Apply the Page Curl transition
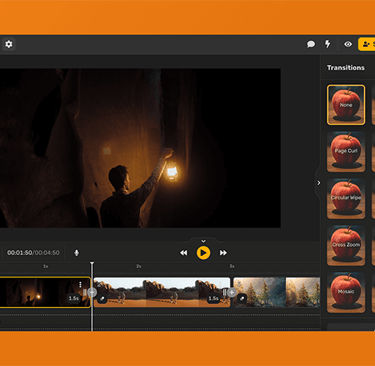 click(x=346, y=152)
